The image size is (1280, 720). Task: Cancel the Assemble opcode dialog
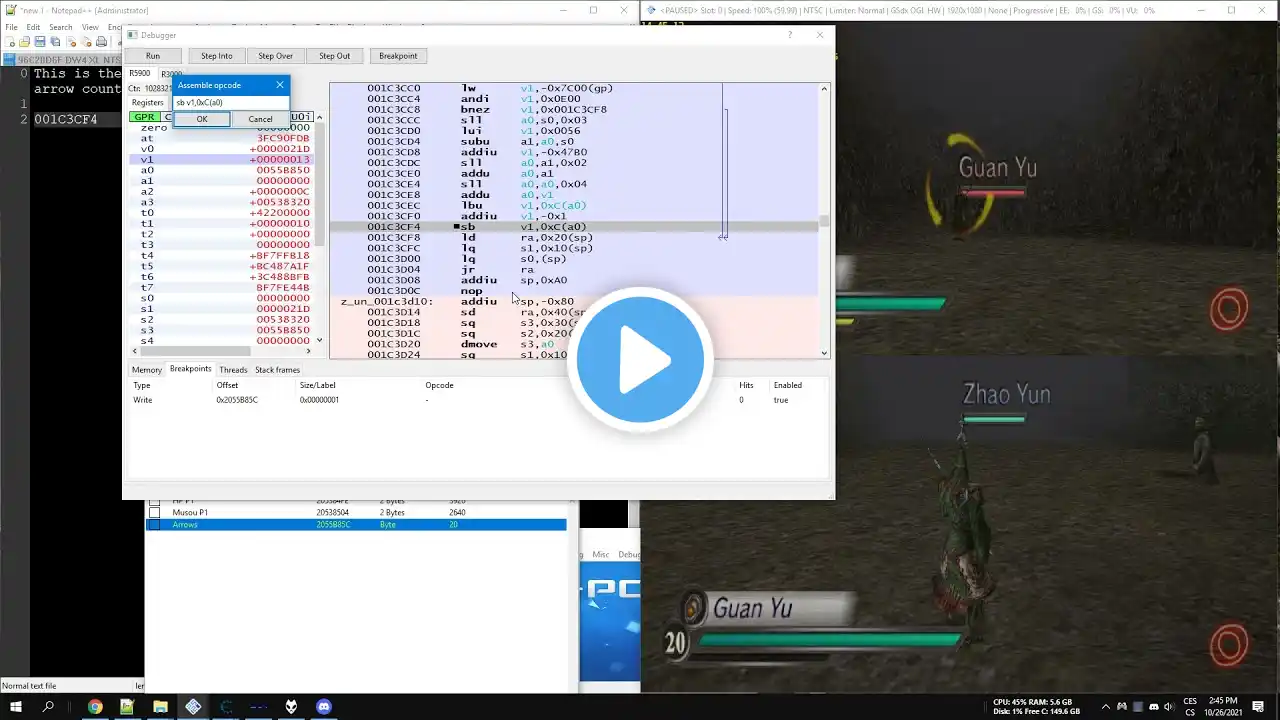[x=260, y=119]
